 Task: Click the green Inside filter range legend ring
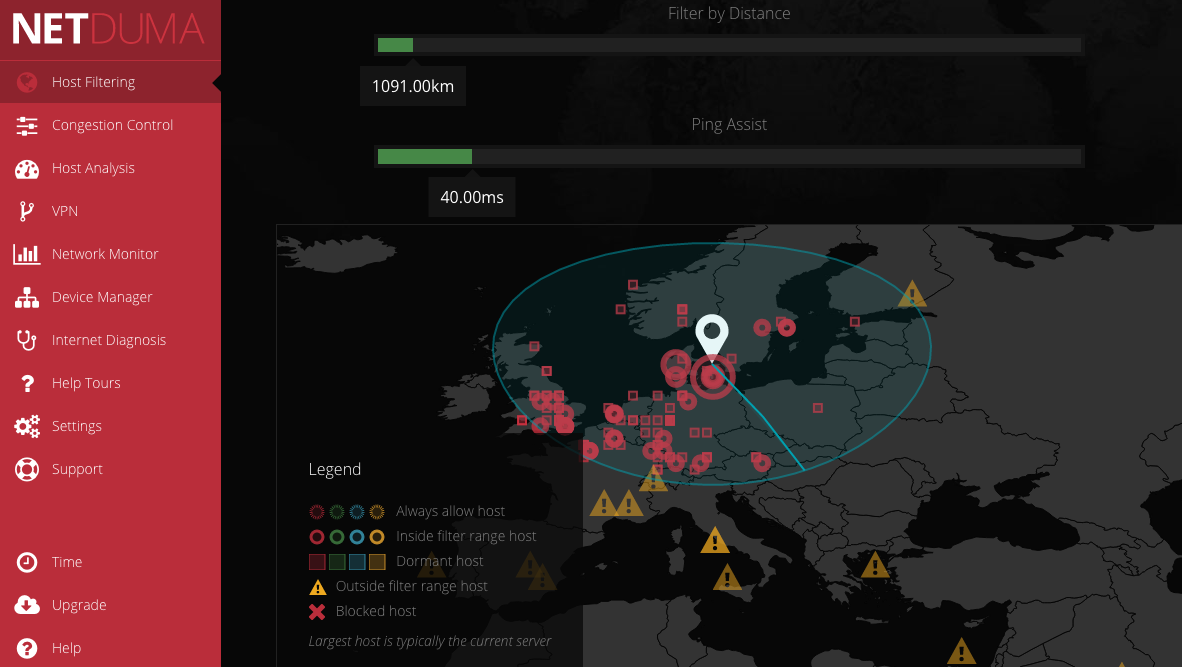coord(337,537)
